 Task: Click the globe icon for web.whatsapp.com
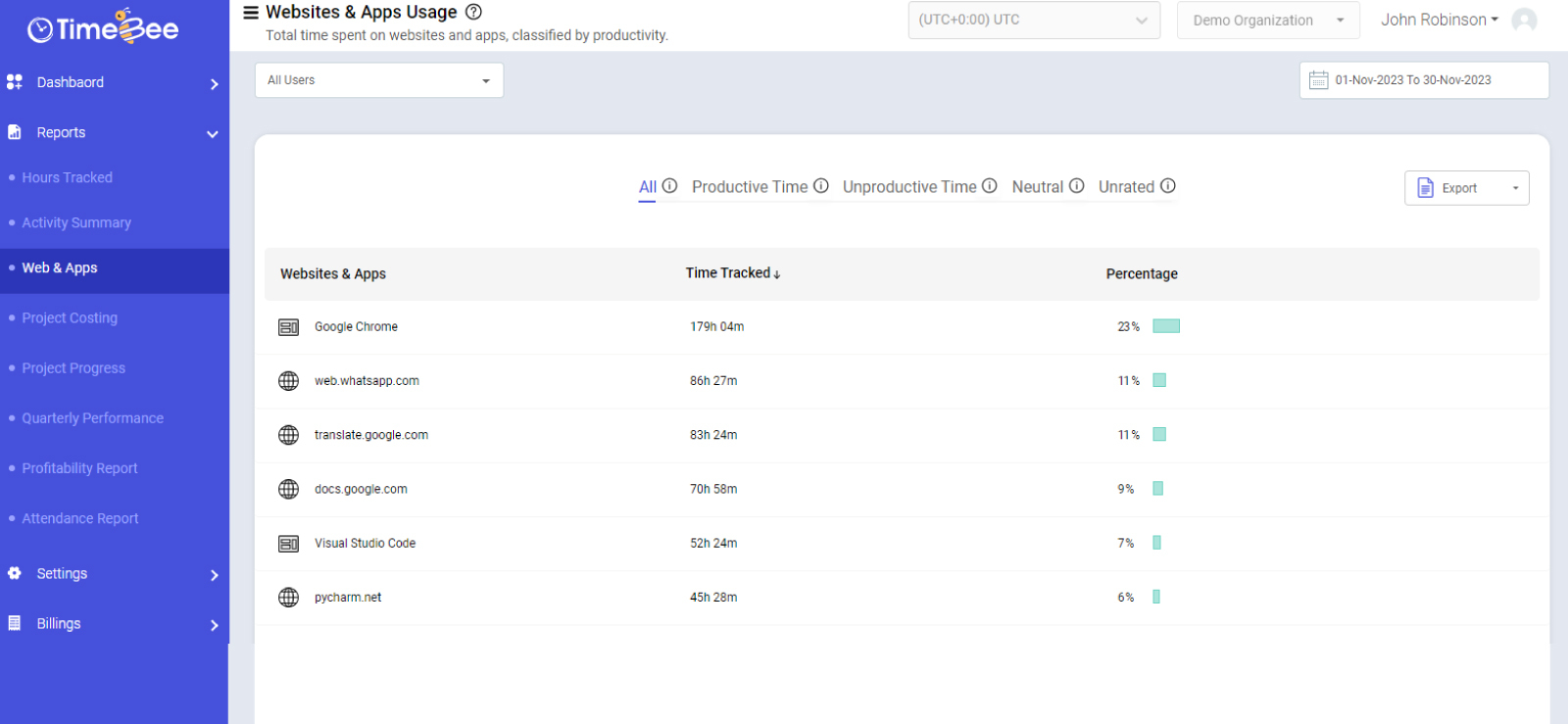(x=288, y=381)
